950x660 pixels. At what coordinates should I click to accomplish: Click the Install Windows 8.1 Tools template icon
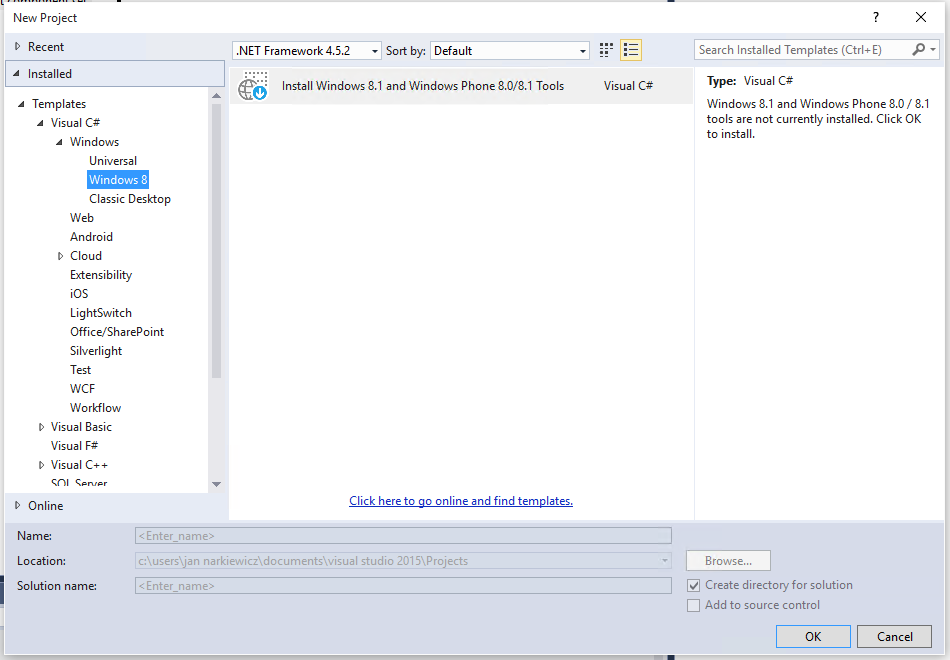(253, 86)
